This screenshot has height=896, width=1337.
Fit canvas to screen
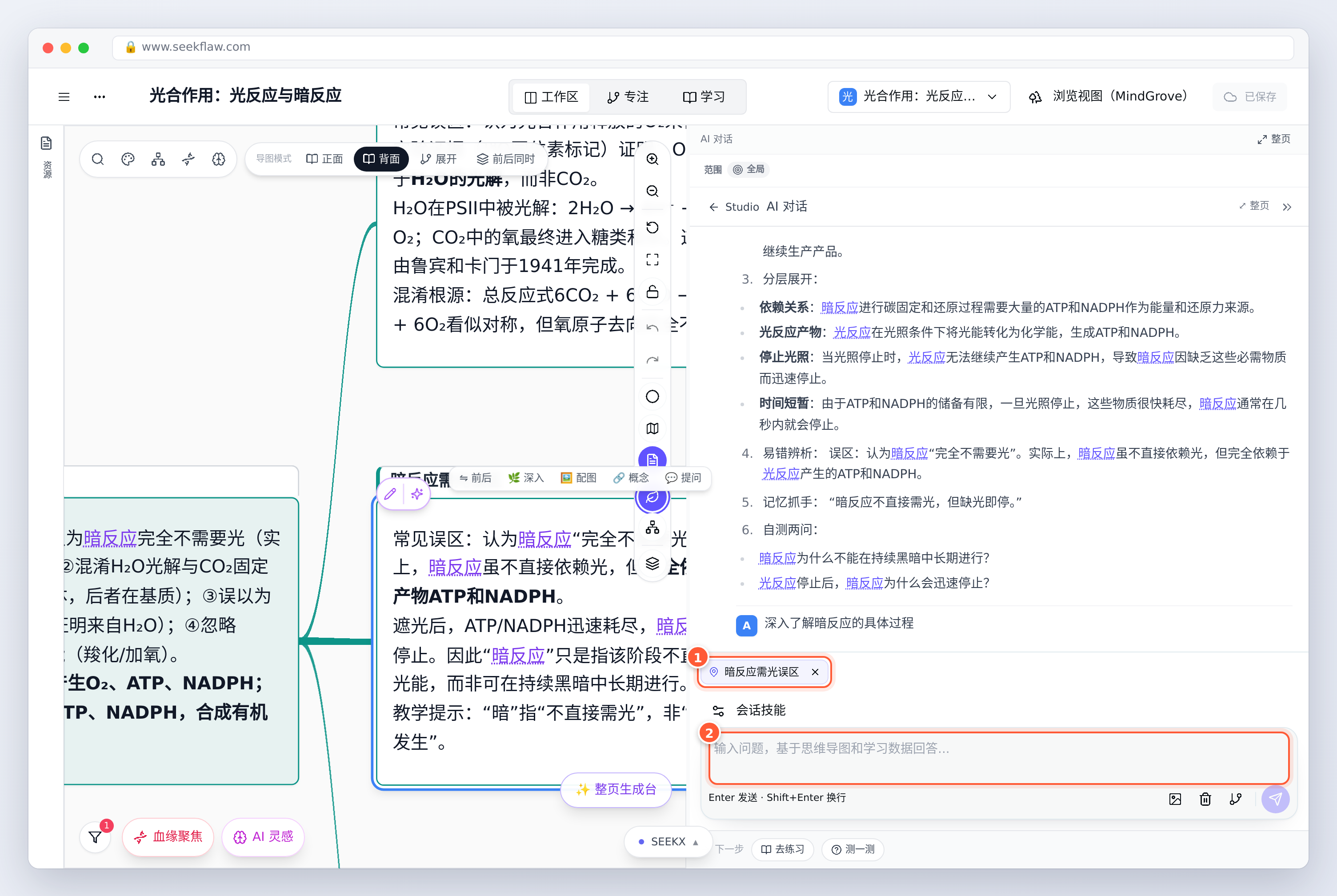click(652, 260)
